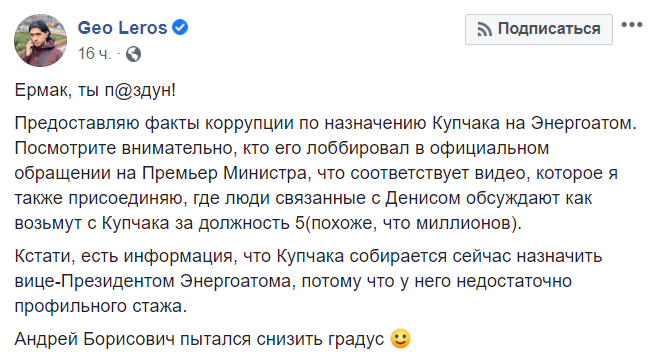
Task: Click the word "Денисом" in the post
Action: coord(423,198)
